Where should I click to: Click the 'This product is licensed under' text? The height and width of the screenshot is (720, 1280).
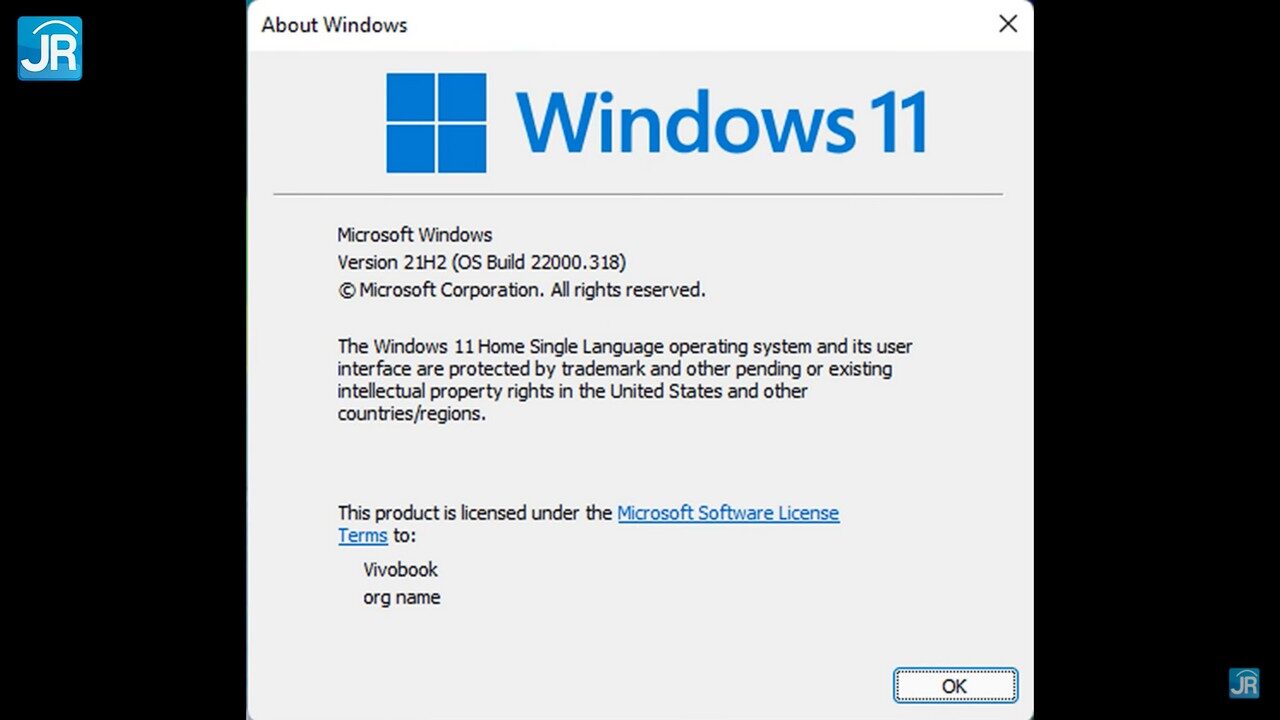[475, 513]
